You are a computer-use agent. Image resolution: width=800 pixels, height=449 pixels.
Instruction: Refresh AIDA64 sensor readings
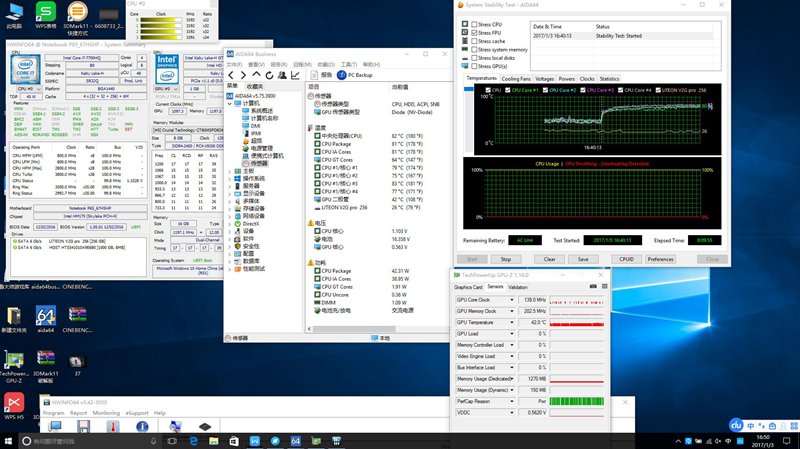click(269, 75)
